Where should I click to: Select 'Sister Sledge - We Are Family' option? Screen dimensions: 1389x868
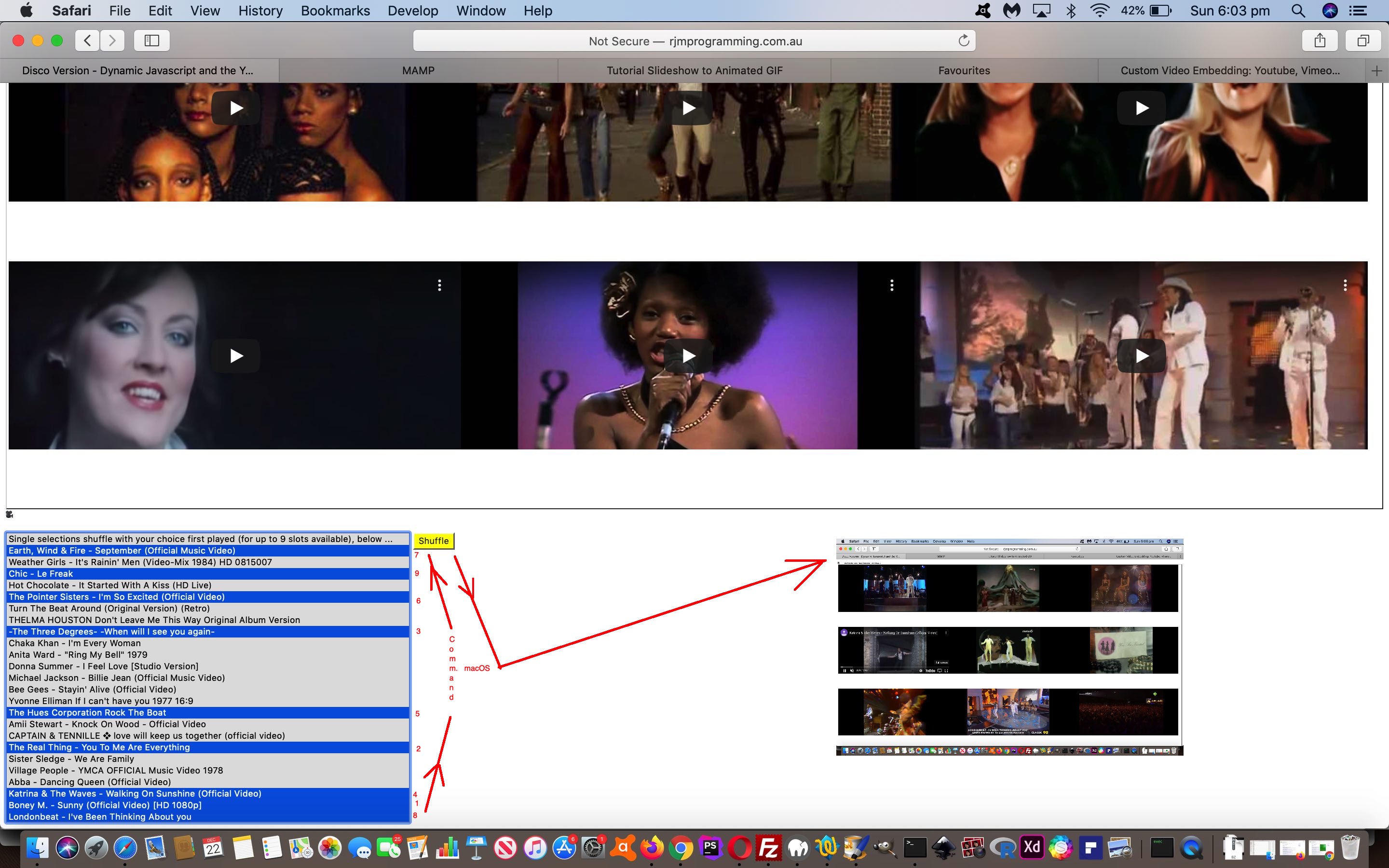click(208, 759)
